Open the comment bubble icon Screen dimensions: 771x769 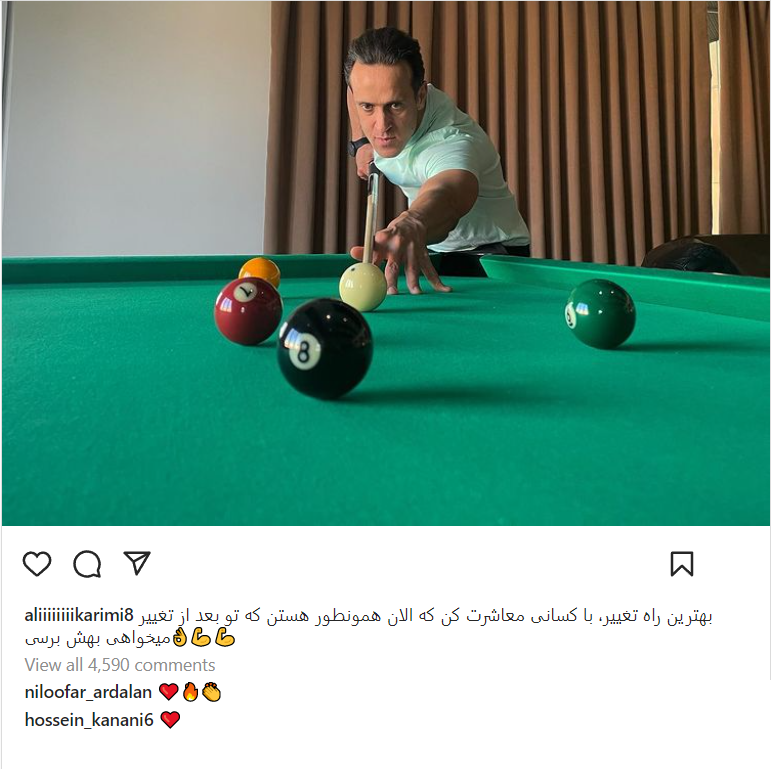pyautogui.click(x=88, y=563)
